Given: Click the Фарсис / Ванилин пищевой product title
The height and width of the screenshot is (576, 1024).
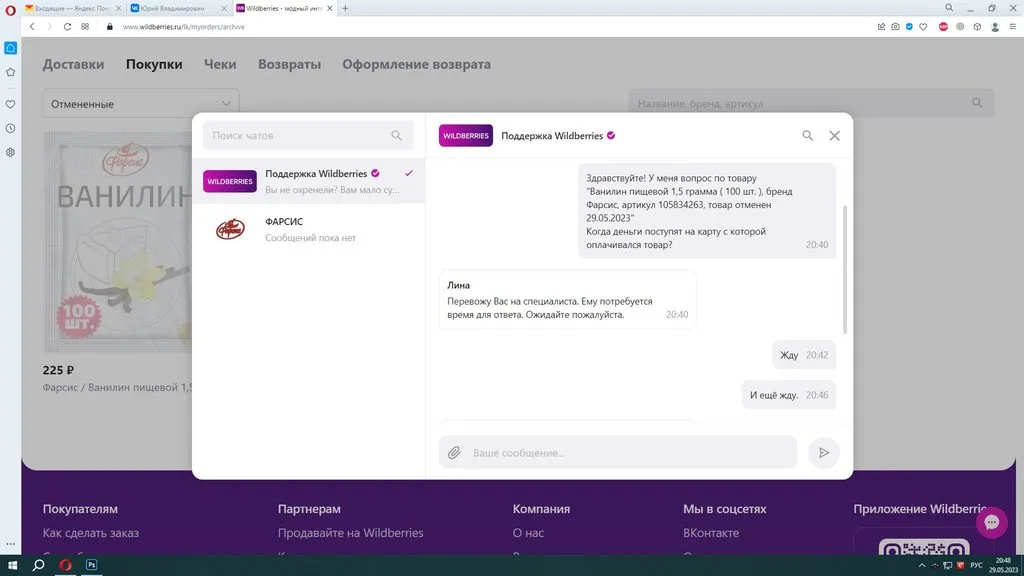Looking at the screenshot, I should pyautogui.click(x=118, y=387).
